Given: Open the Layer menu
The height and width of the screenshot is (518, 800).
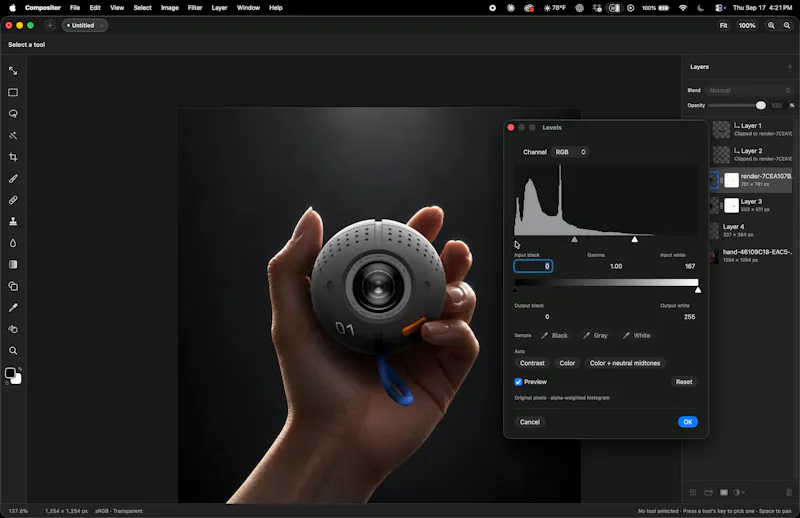Looking at the screenshot, I should tap(219, 8).
